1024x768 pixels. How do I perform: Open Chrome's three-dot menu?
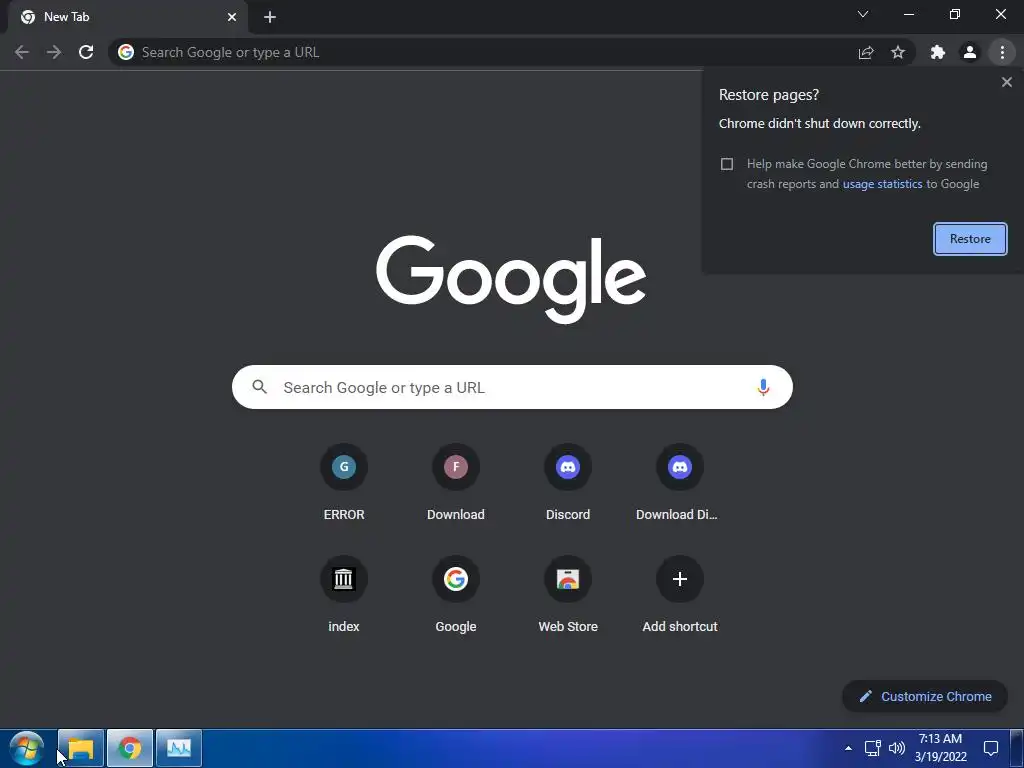[x=1002, y=52]
